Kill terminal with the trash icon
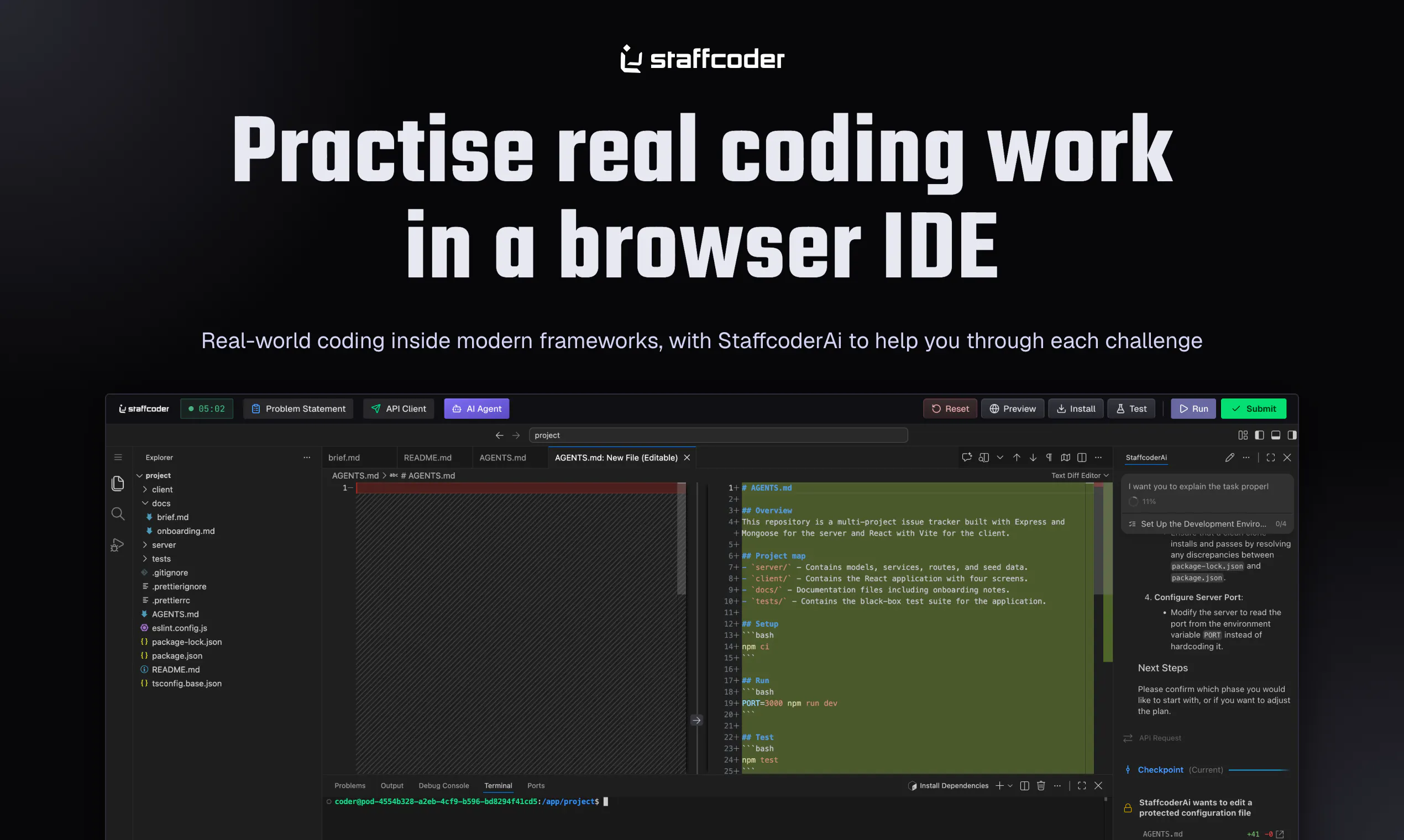Viewport: 1404px width, 840px height. tap(1040, 786)
